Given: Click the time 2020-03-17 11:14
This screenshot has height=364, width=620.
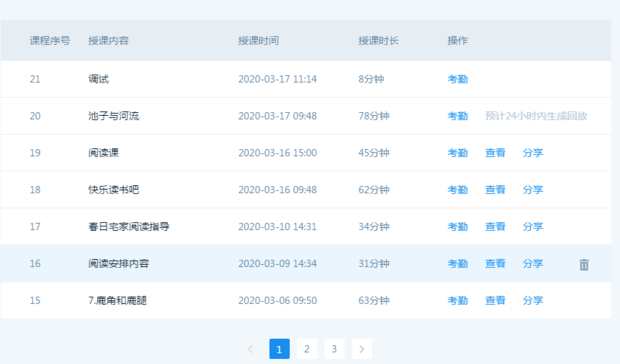Looking at the screenshot, I should (x=277, y=79).
